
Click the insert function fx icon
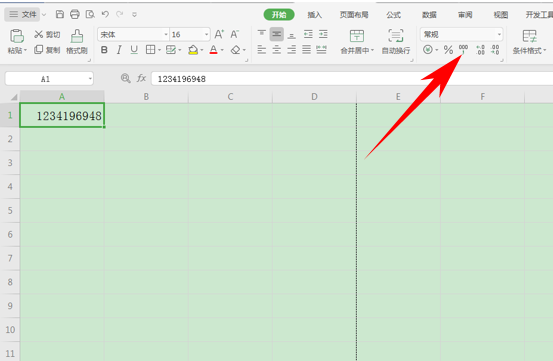pyautogui.click(x=141, y=78)
